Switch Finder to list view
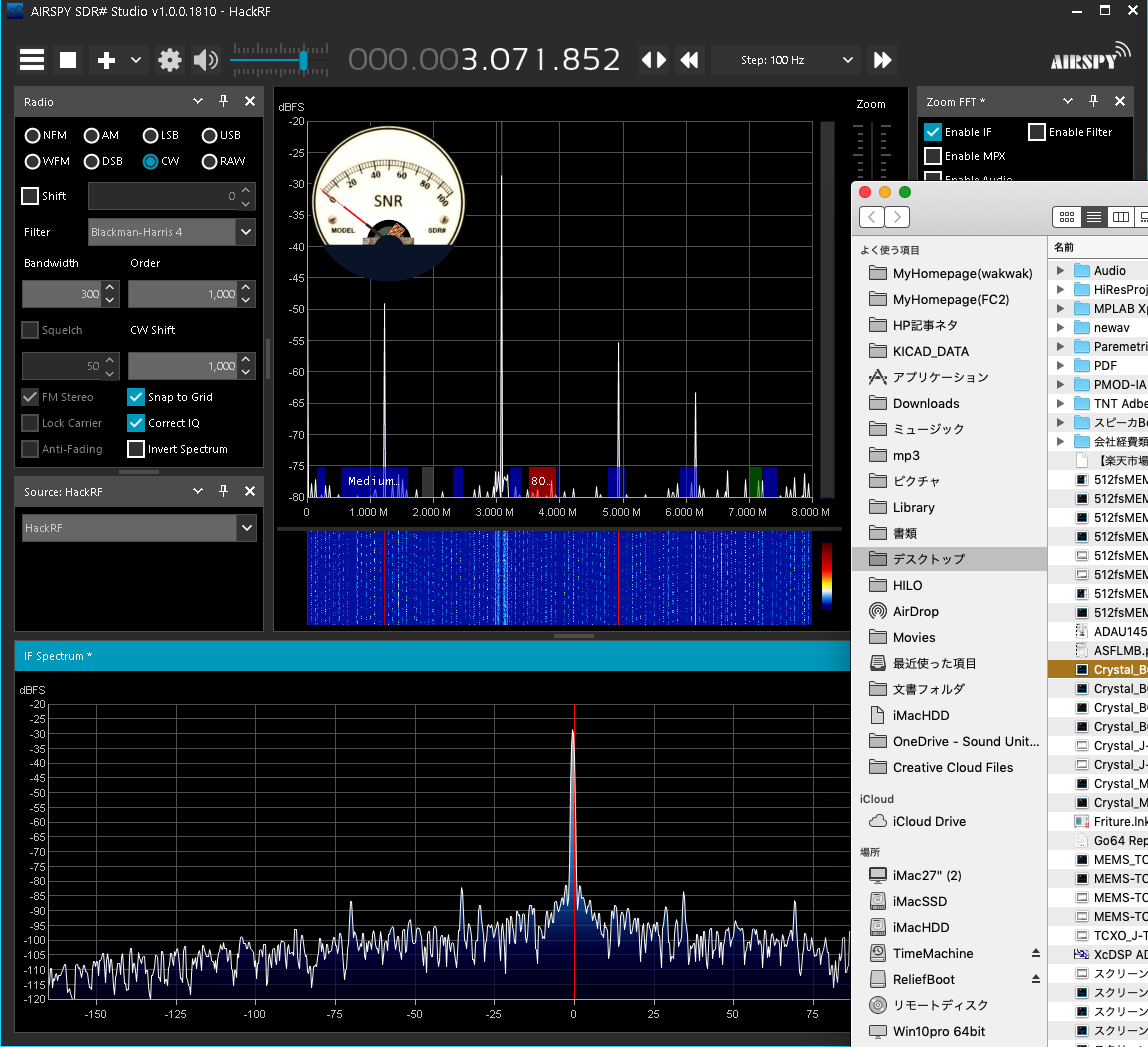1148x1047 pixels. click(x=1094, y=217)
